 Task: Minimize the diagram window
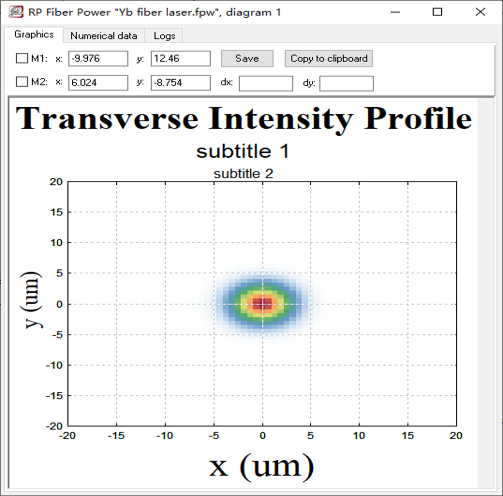395,12
